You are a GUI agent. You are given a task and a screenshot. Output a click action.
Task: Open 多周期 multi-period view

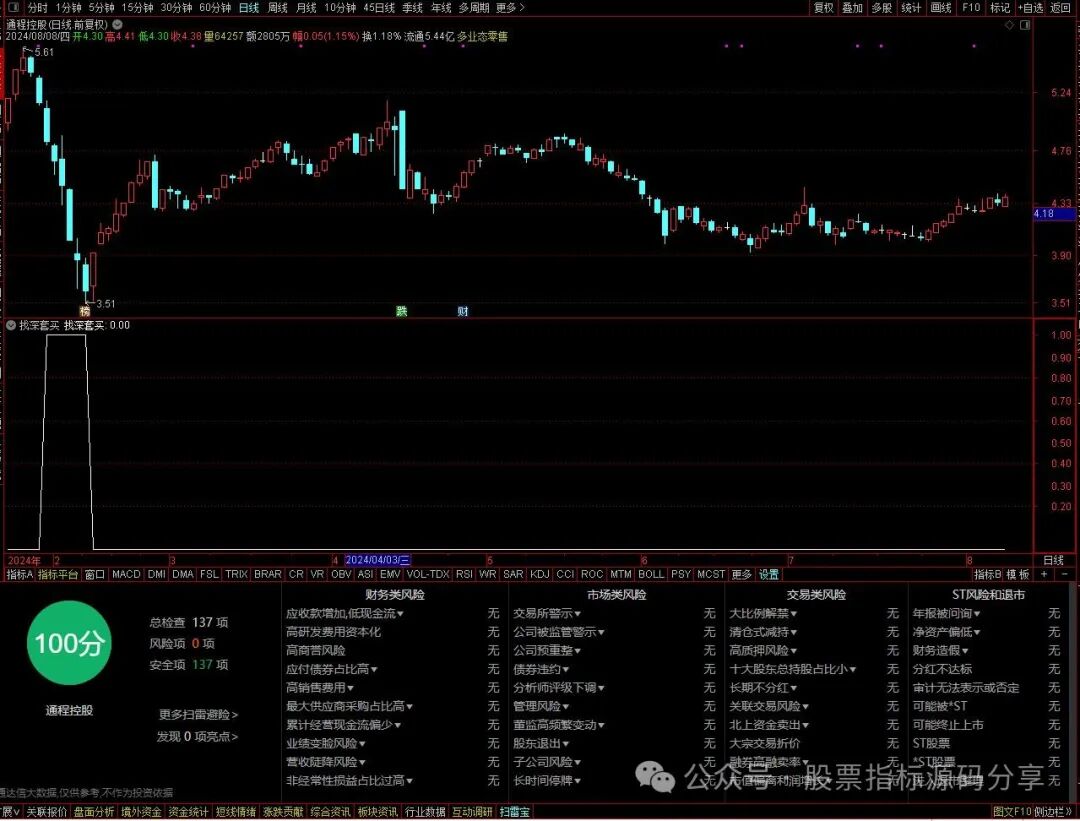[x=474, y=8]
